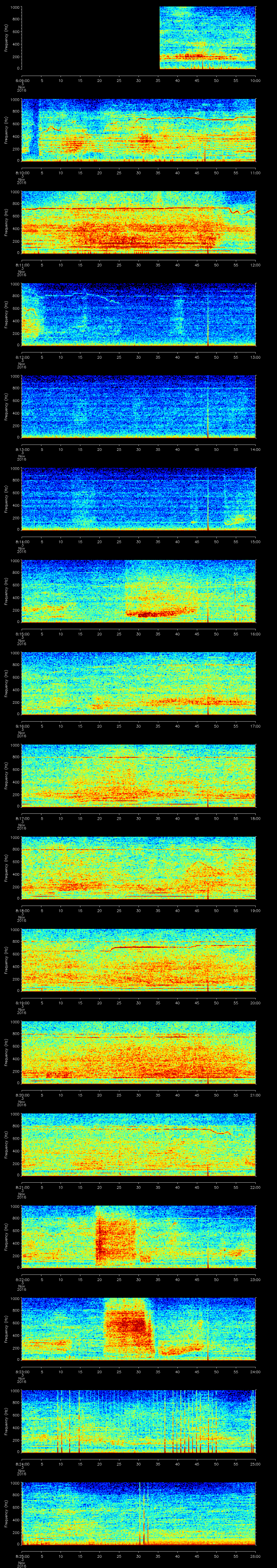Click the 8:16:00 start time label
The image size is (277, 1568).
(22, 726)
